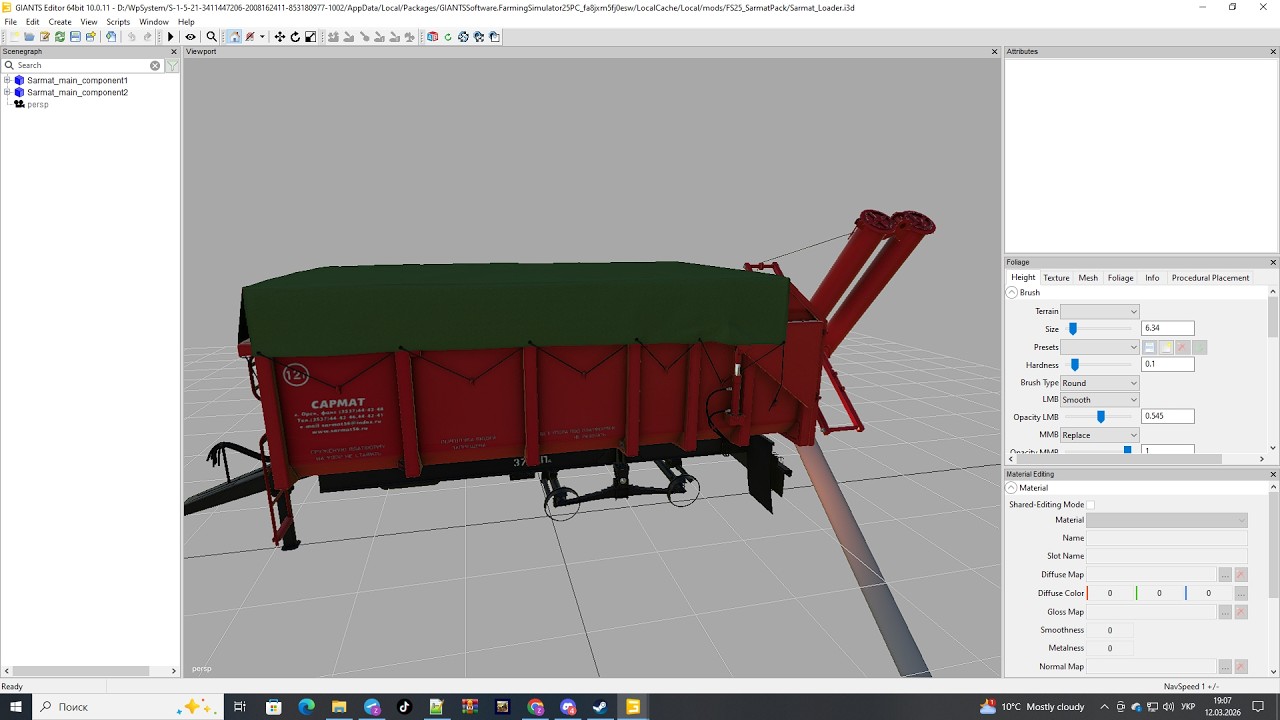This screenshot has height=720, width=1280.
Task: Open the Help menu
Action: [x=186, y=22]
